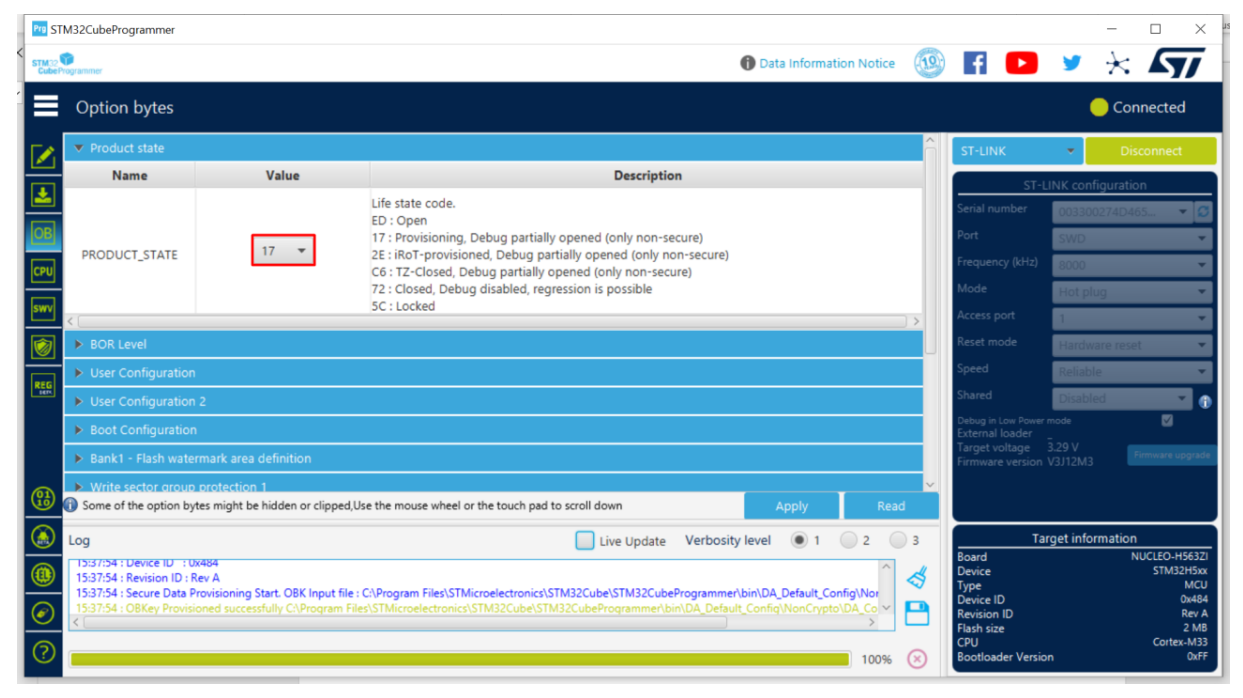Open the SWV viewer sidebar icon
The image size is (1243, 698).
(x=42, y=309)
